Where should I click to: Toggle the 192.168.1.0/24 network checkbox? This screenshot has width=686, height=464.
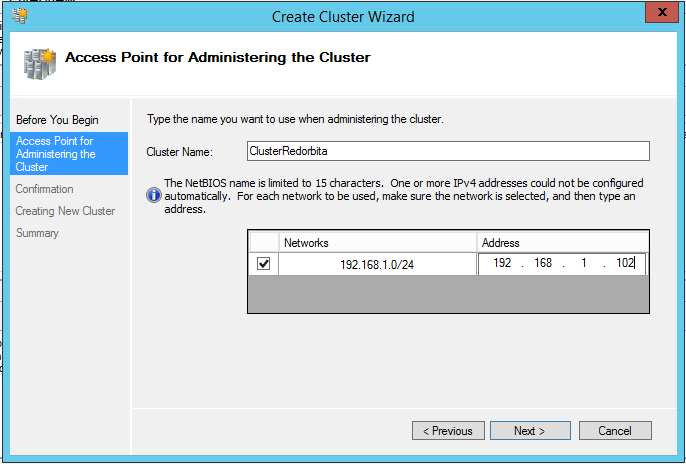264,264
